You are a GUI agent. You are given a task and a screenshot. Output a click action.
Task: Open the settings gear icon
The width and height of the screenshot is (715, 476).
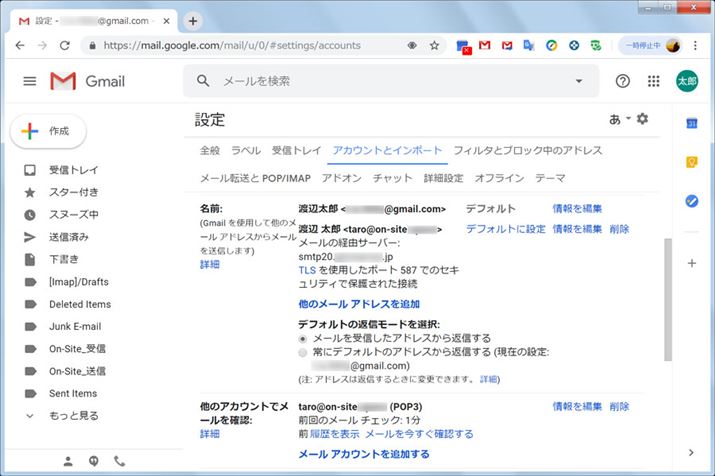(642, 119)
